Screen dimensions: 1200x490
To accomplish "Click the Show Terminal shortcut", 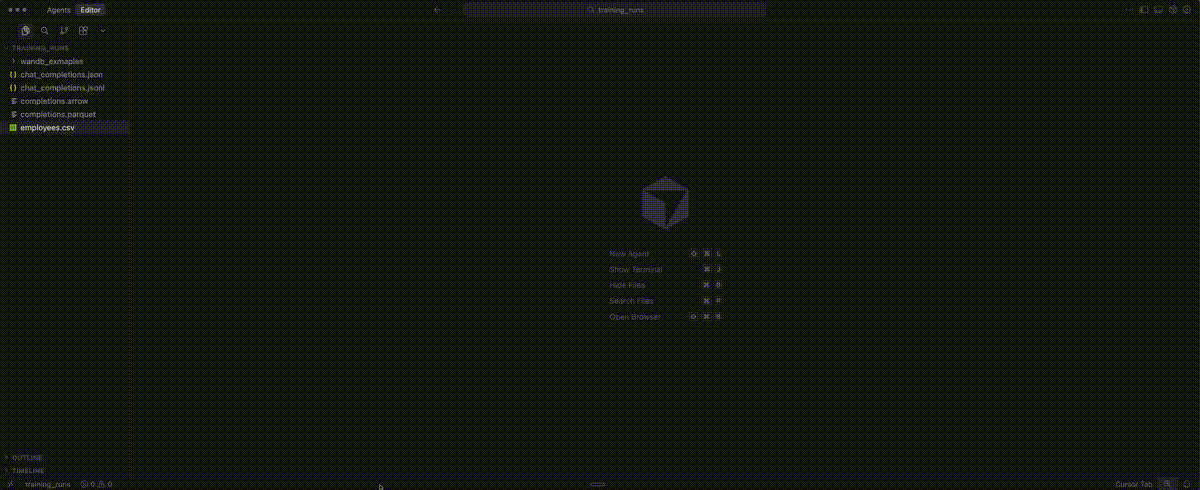I will (666, 270).
